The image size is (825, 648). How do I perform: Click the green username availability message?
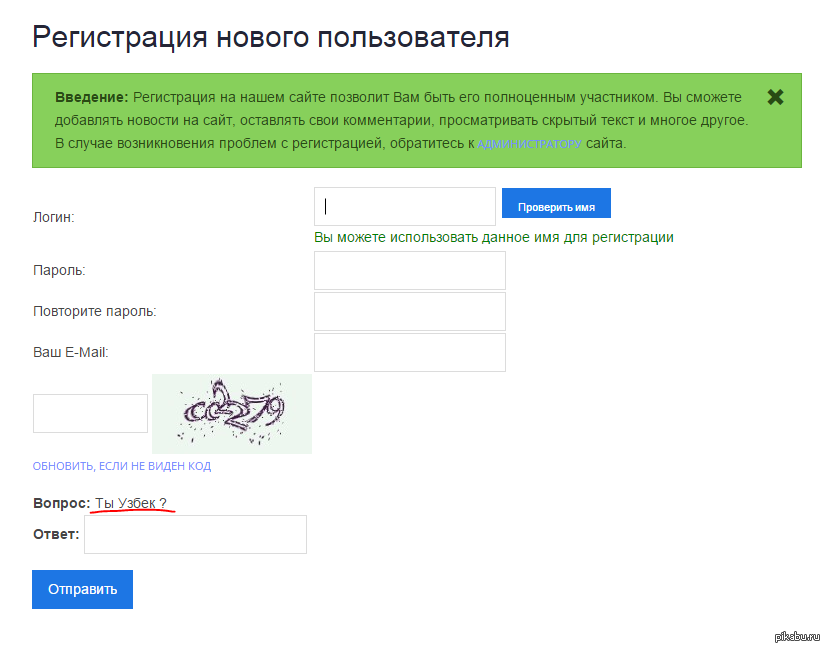click(493, 238)
